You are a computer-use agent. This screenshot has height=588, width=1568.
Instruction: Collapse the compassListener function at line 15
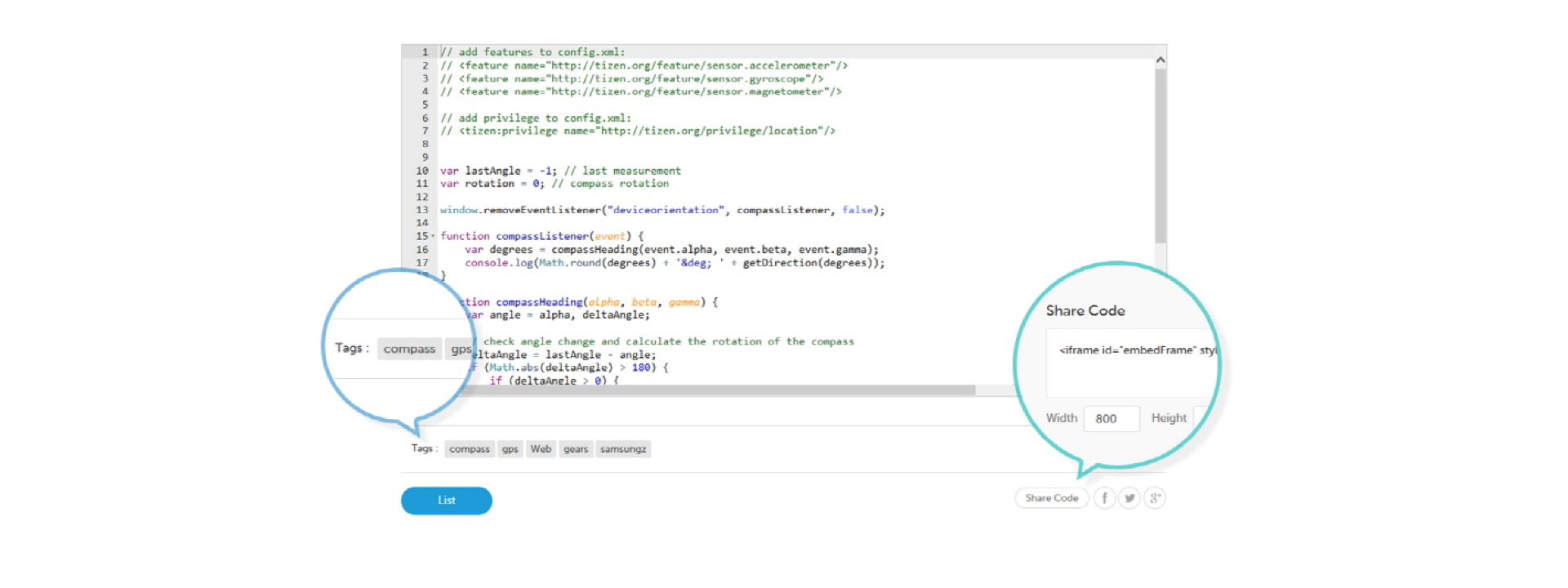[433, 236]
